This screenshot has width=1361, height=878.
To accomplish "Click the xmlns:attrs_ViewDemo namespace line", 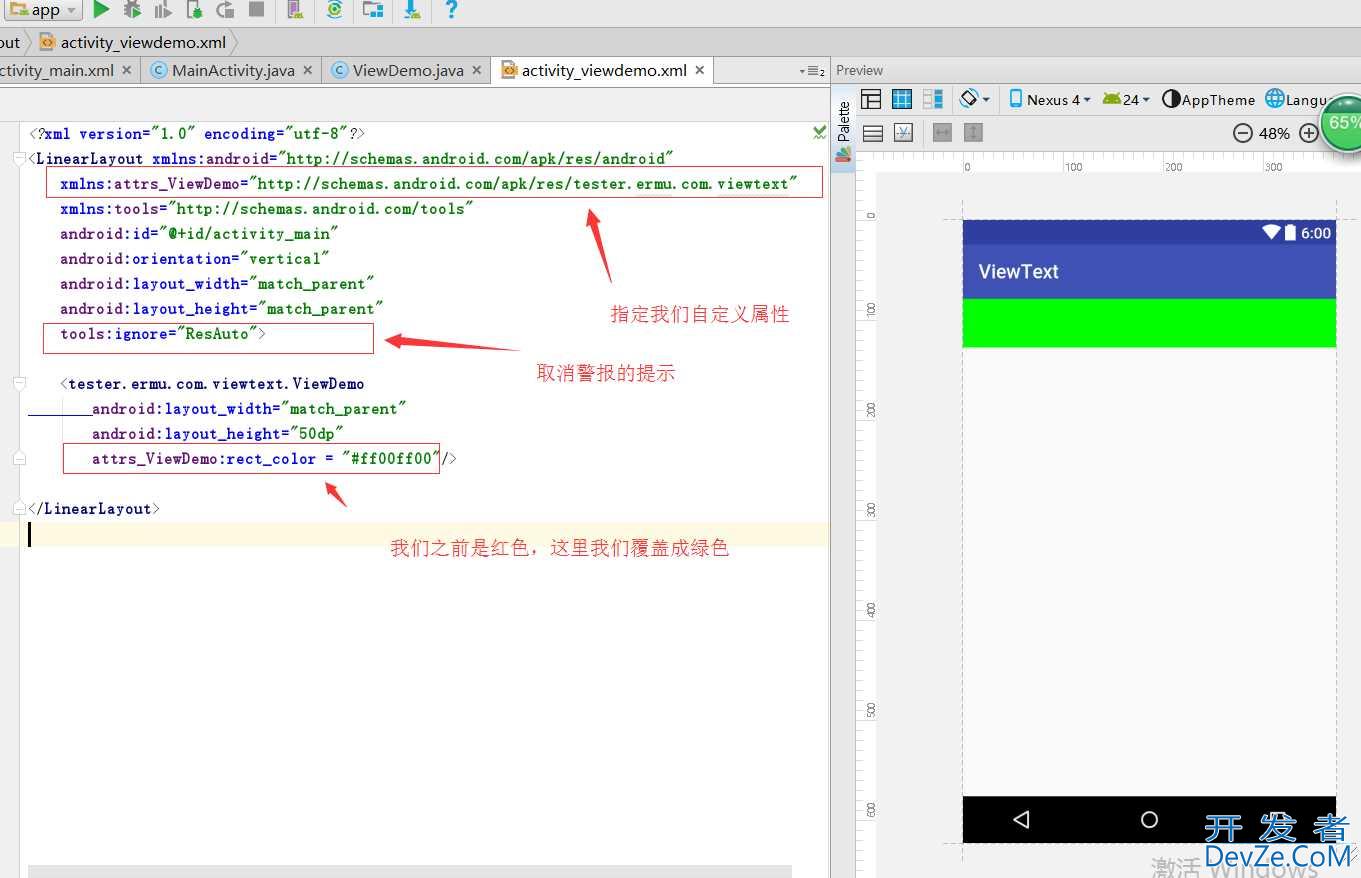I will click(x=429, y=184).
